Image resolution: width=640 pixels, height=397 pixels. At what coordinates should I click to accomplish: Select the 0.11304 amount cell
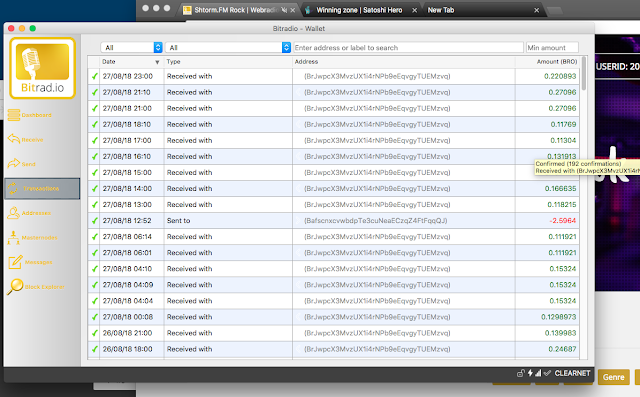(547, 140)
